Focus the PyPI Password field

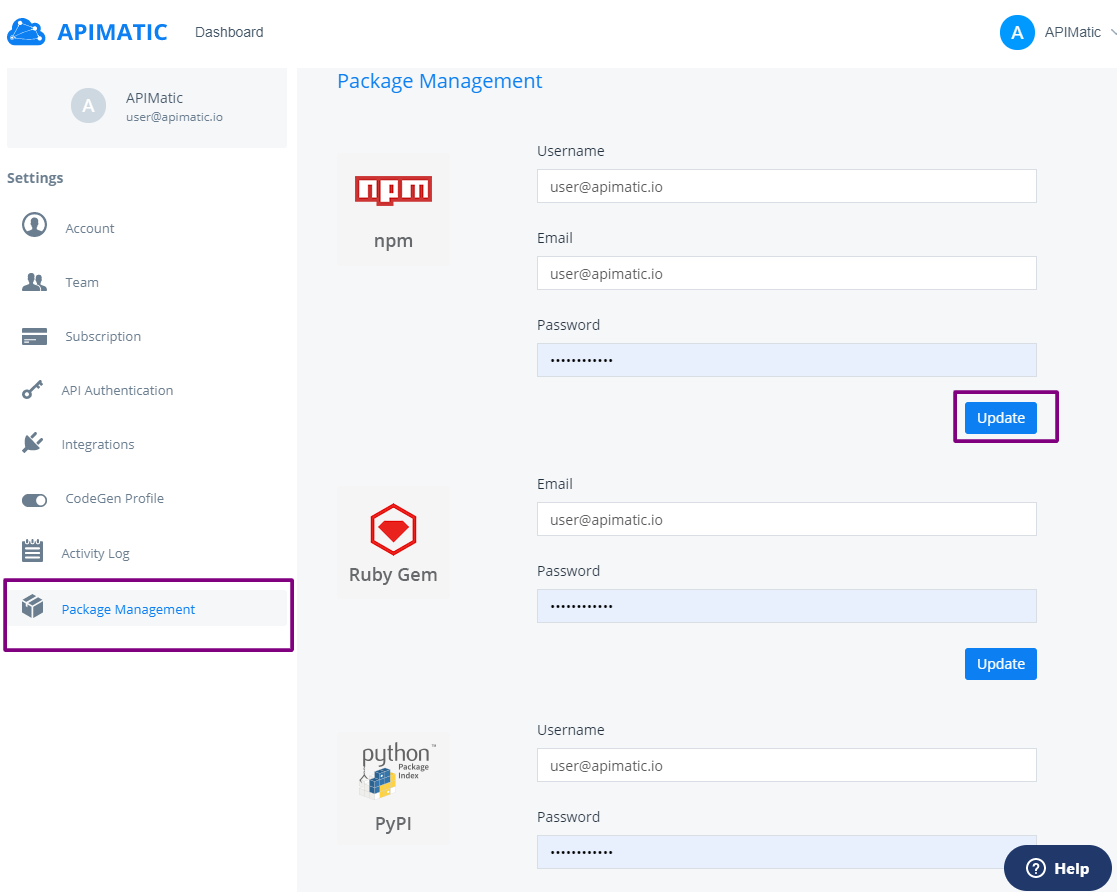(786, 852)
